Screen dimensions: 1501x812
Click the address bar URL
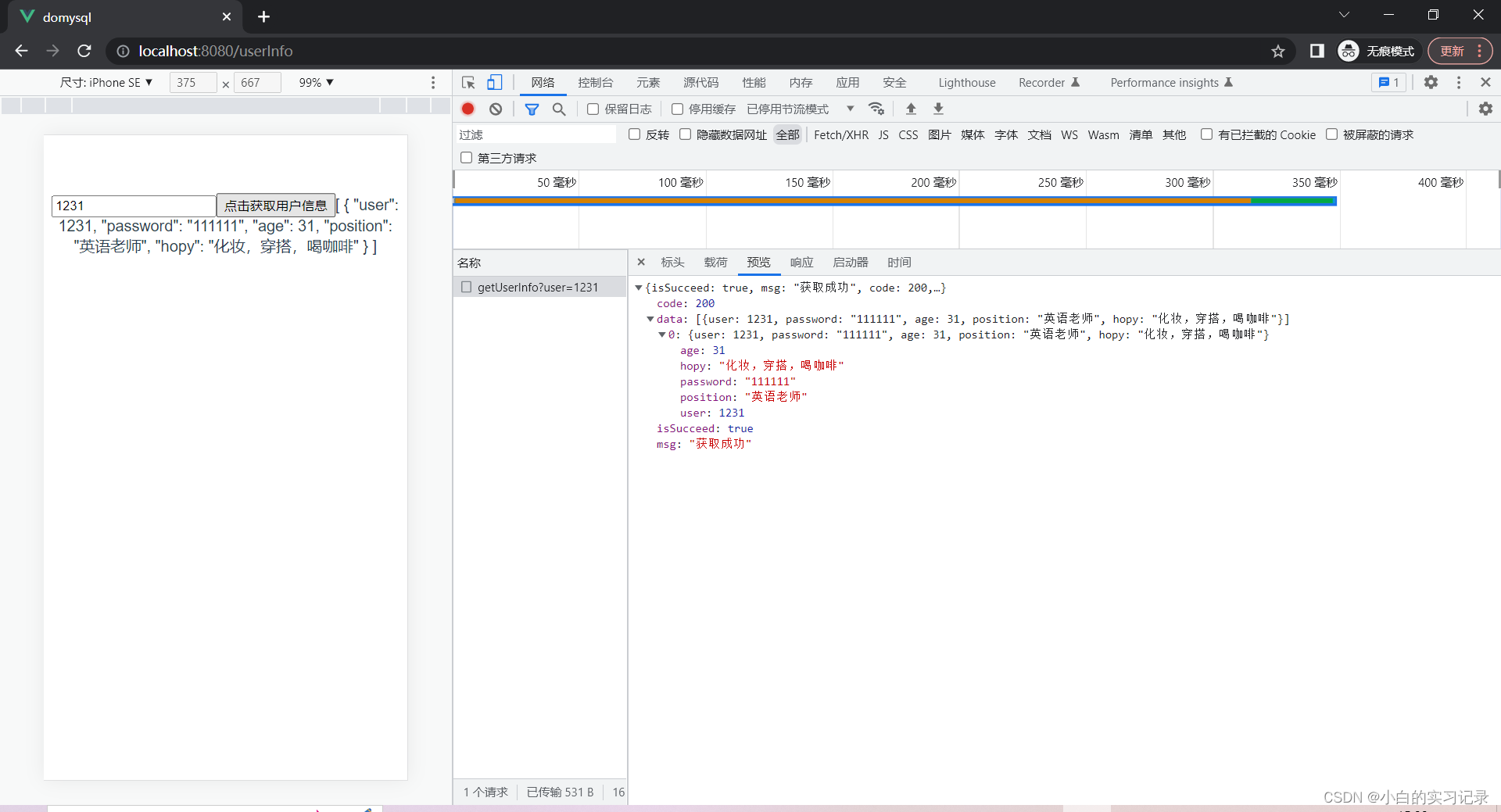pos(216,51)
